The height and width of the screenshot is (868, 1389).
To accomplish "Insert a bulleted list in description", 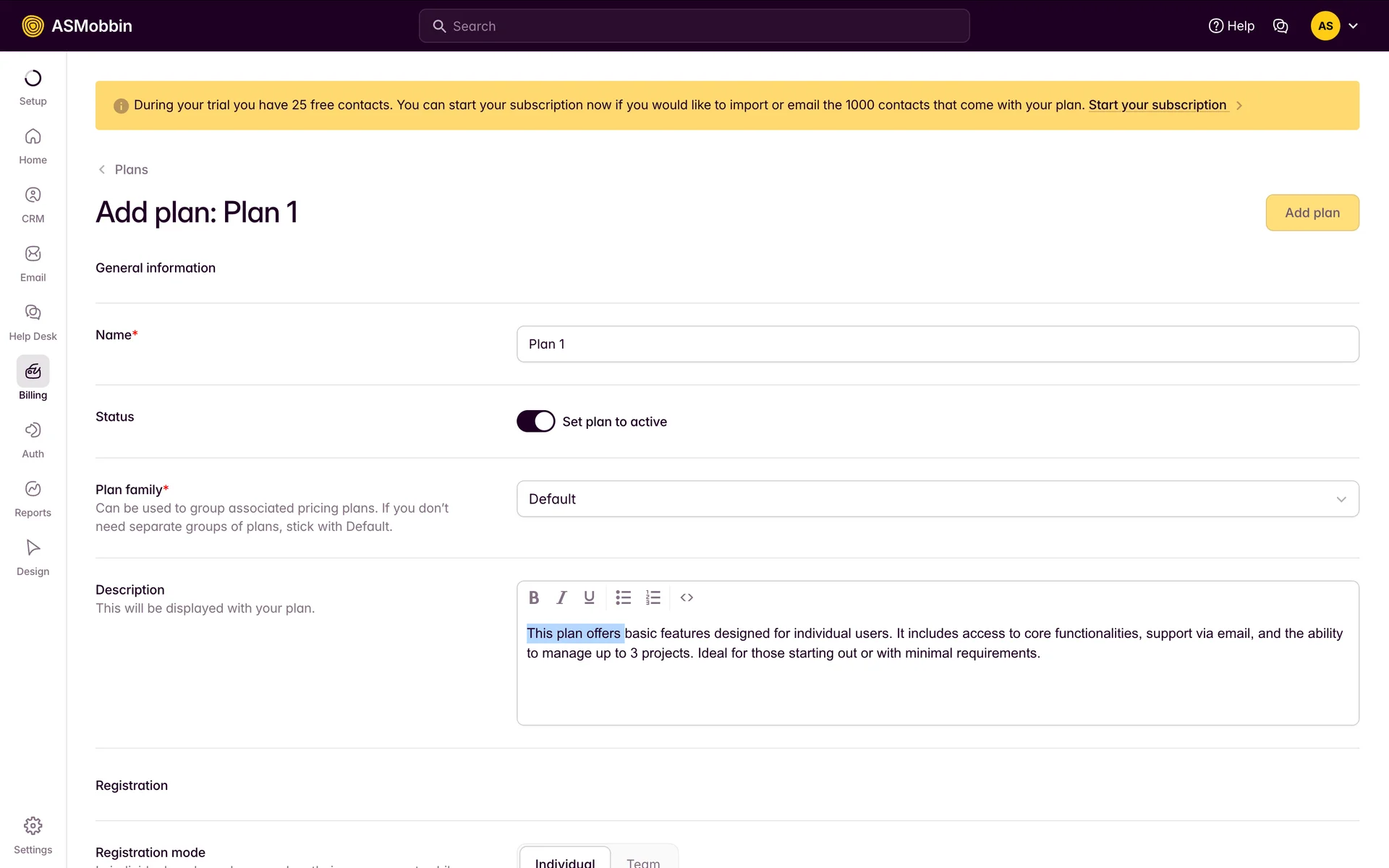I will pyautogui.click(x=623, y=597).
